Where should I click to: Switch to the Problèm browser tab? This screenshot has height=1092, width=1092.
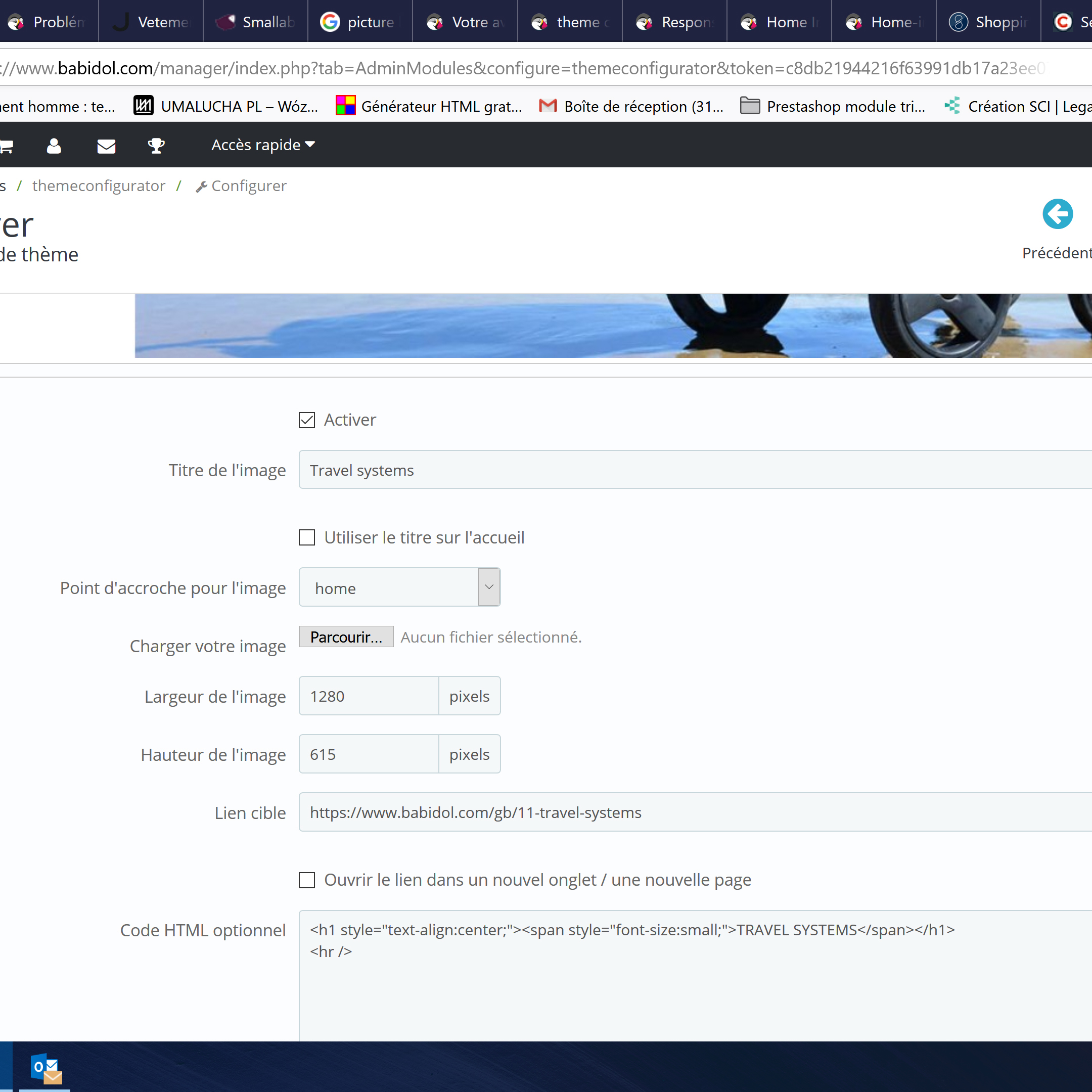tap(49, 21)
